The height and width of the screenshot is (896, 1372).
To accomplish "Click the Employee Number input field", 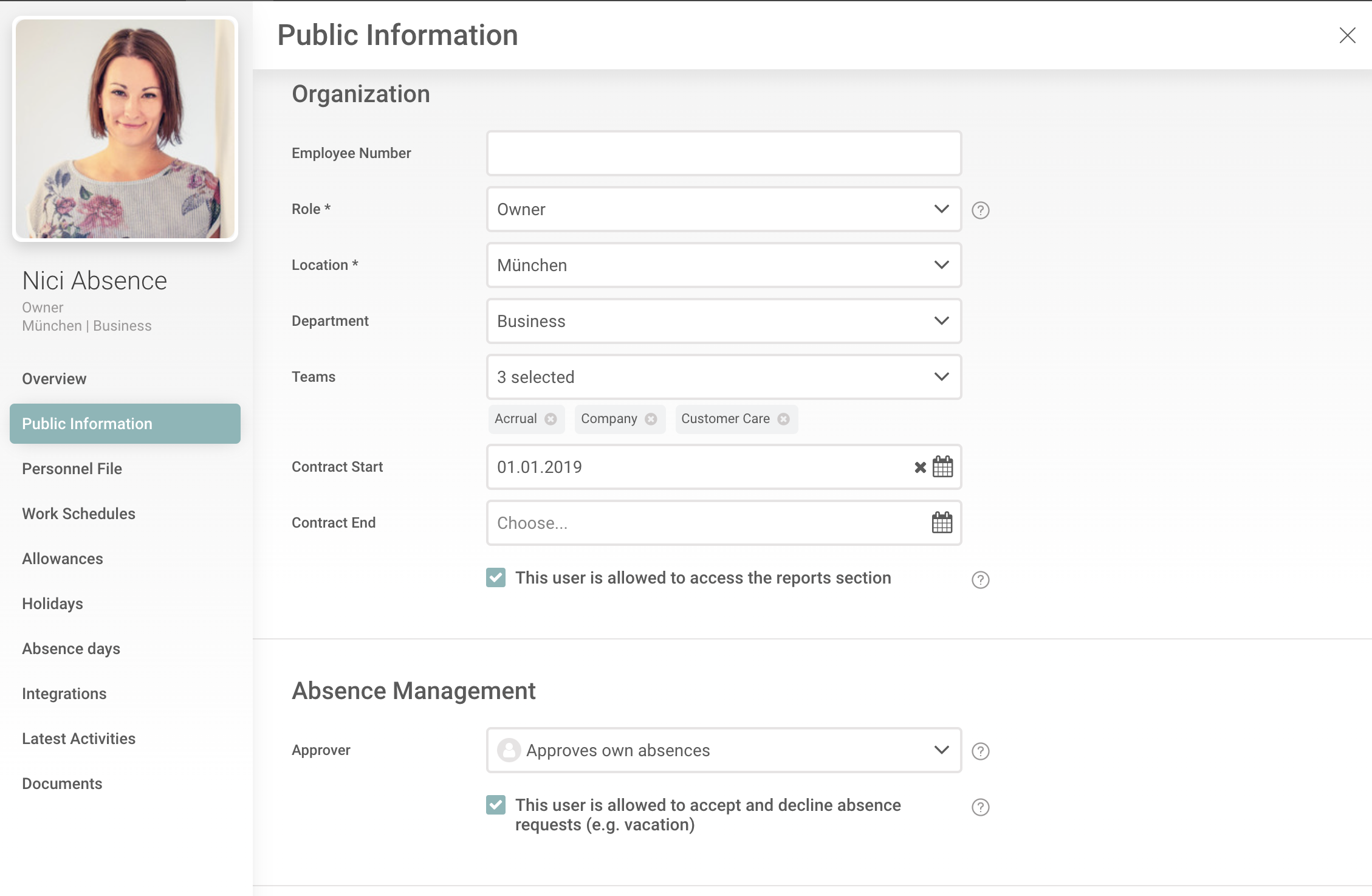I will click(723, 153).
